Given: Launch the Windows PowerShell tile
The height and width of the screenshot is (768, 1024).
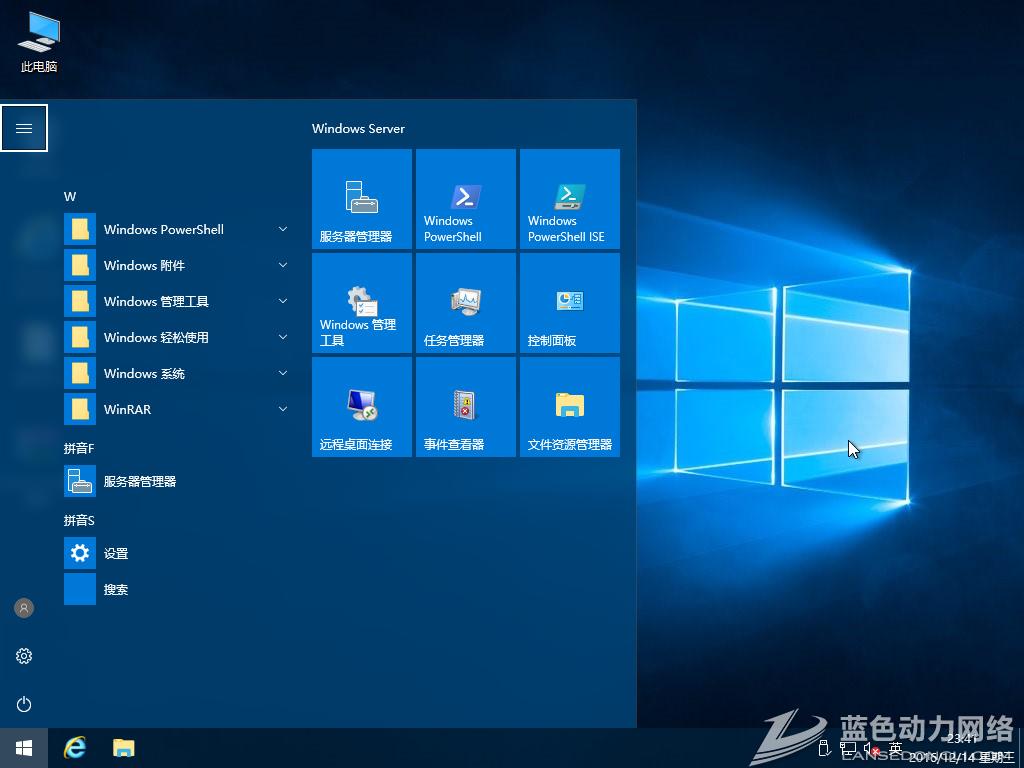Looking at the screenshot, I should click(465, 199).
